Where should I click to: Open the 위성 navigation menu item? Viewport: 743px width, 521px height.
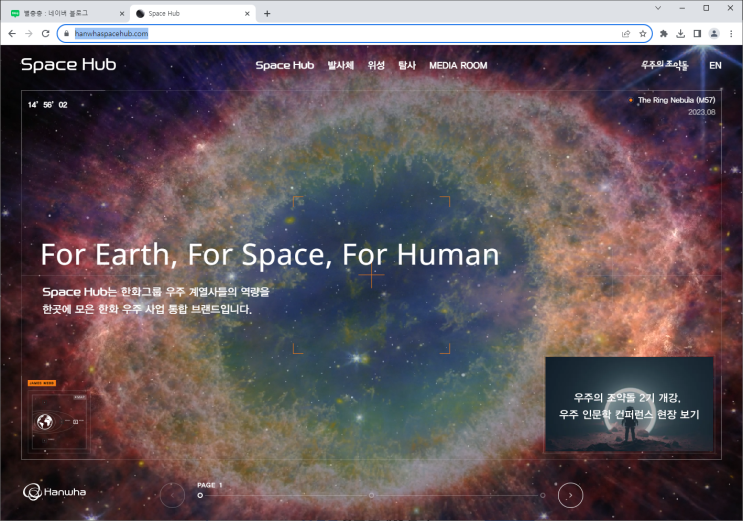pyautogui.click(x=376, y=65)
